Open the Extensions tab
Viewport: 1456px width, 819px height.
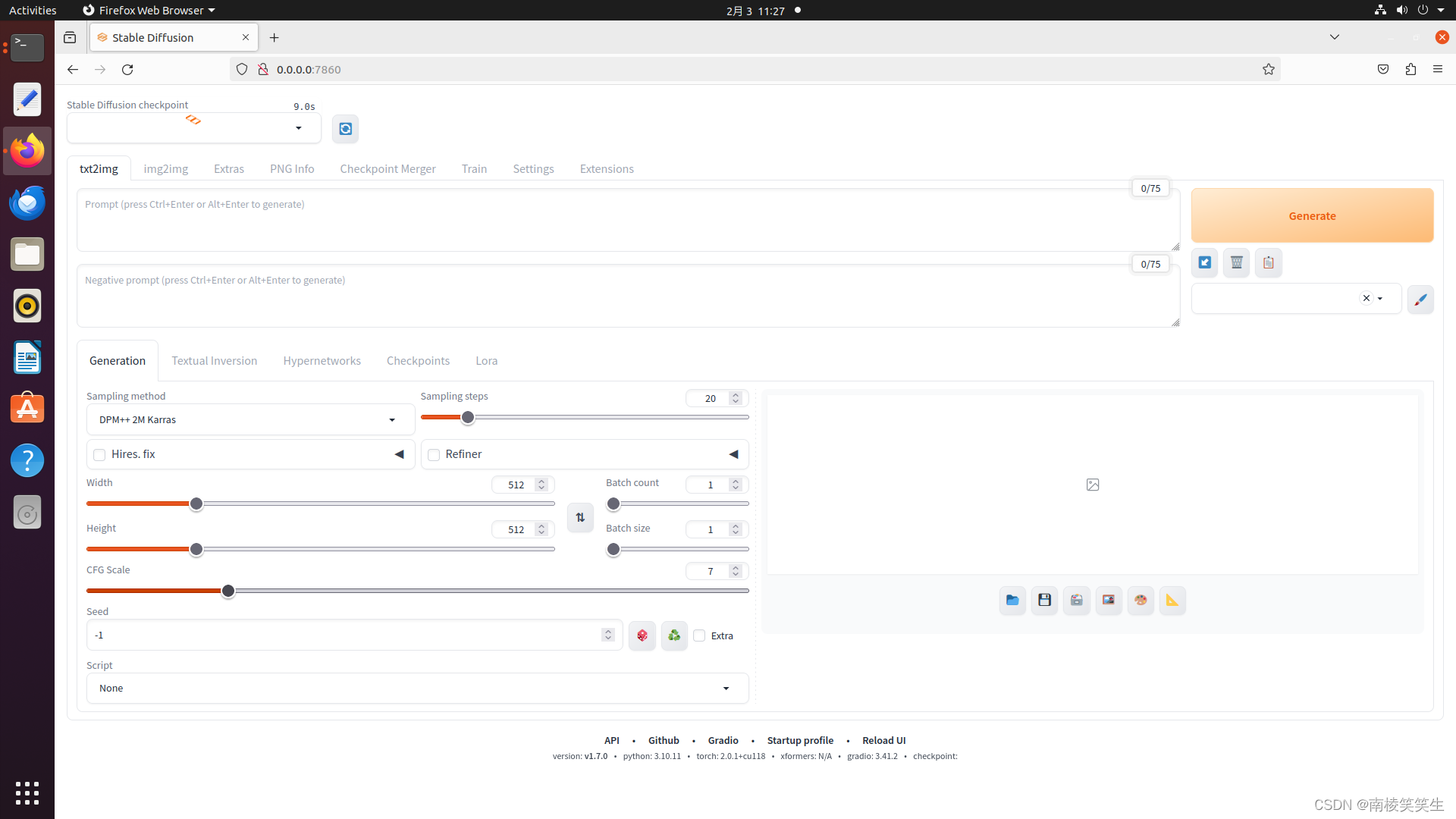607,168
